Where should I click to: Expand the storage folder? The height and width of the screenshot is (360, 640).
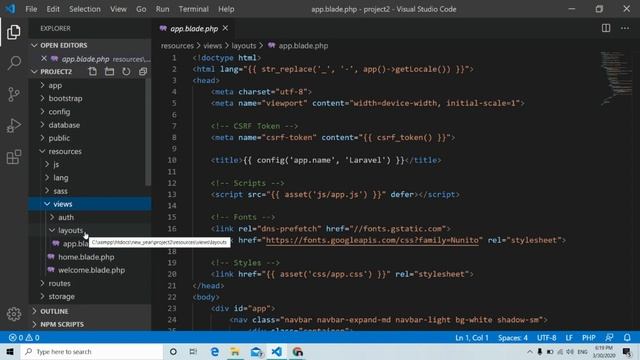coord(90,296)
